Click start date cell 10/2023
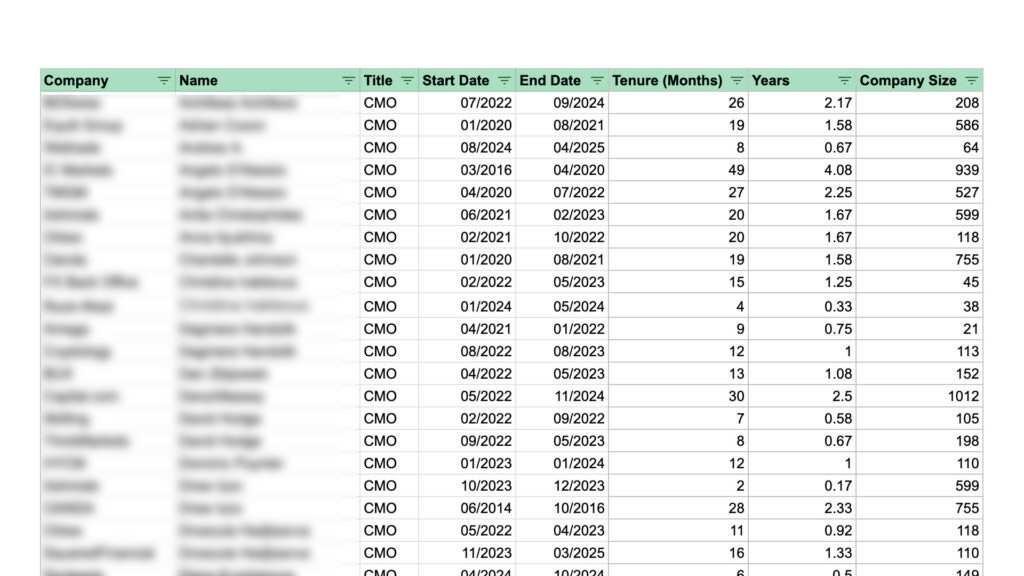1024x576 pixels. click(x=467, y=486)
